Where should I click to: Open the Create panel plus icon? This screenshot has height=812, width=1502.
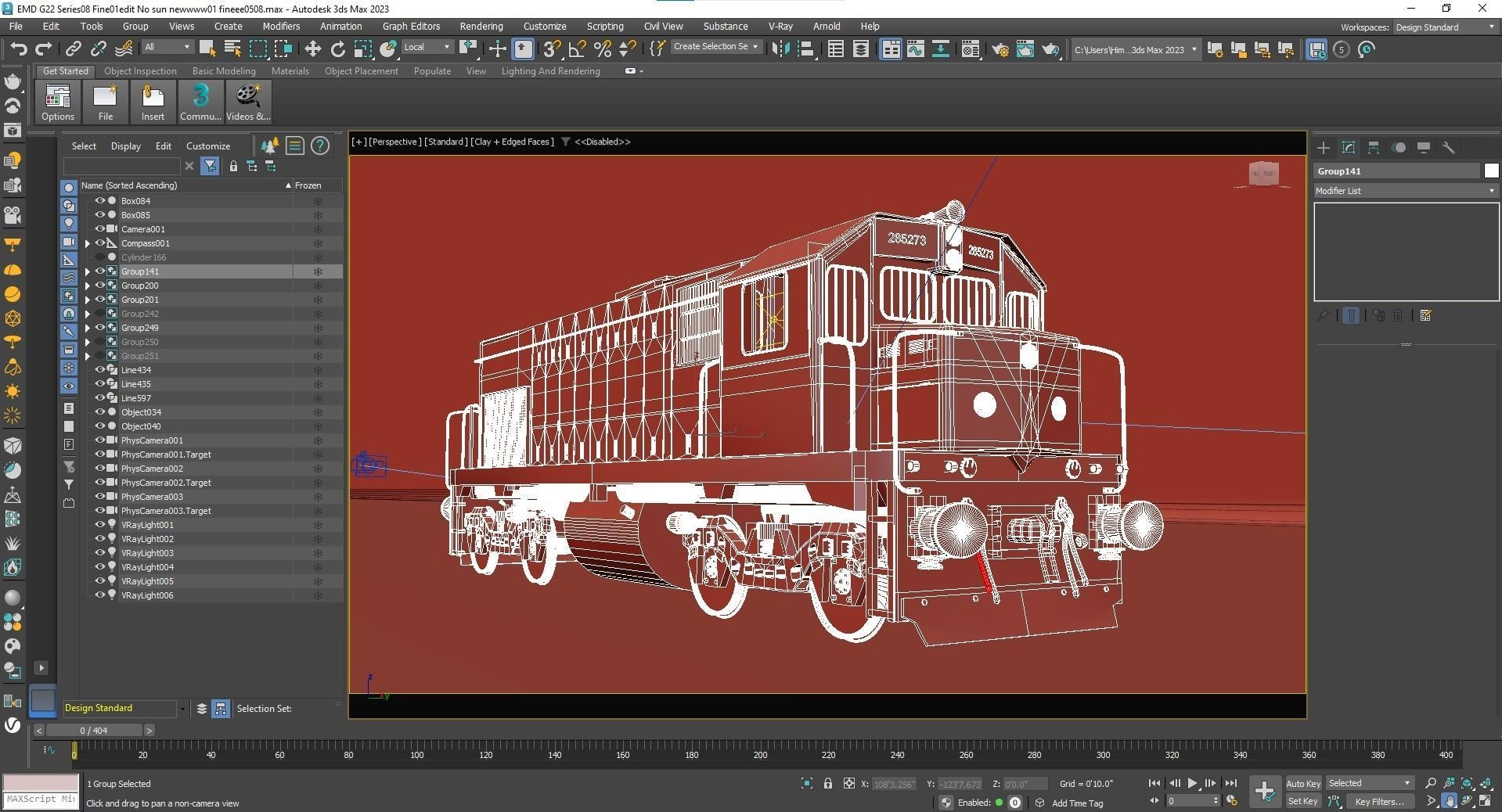[x=1324, y=148]
